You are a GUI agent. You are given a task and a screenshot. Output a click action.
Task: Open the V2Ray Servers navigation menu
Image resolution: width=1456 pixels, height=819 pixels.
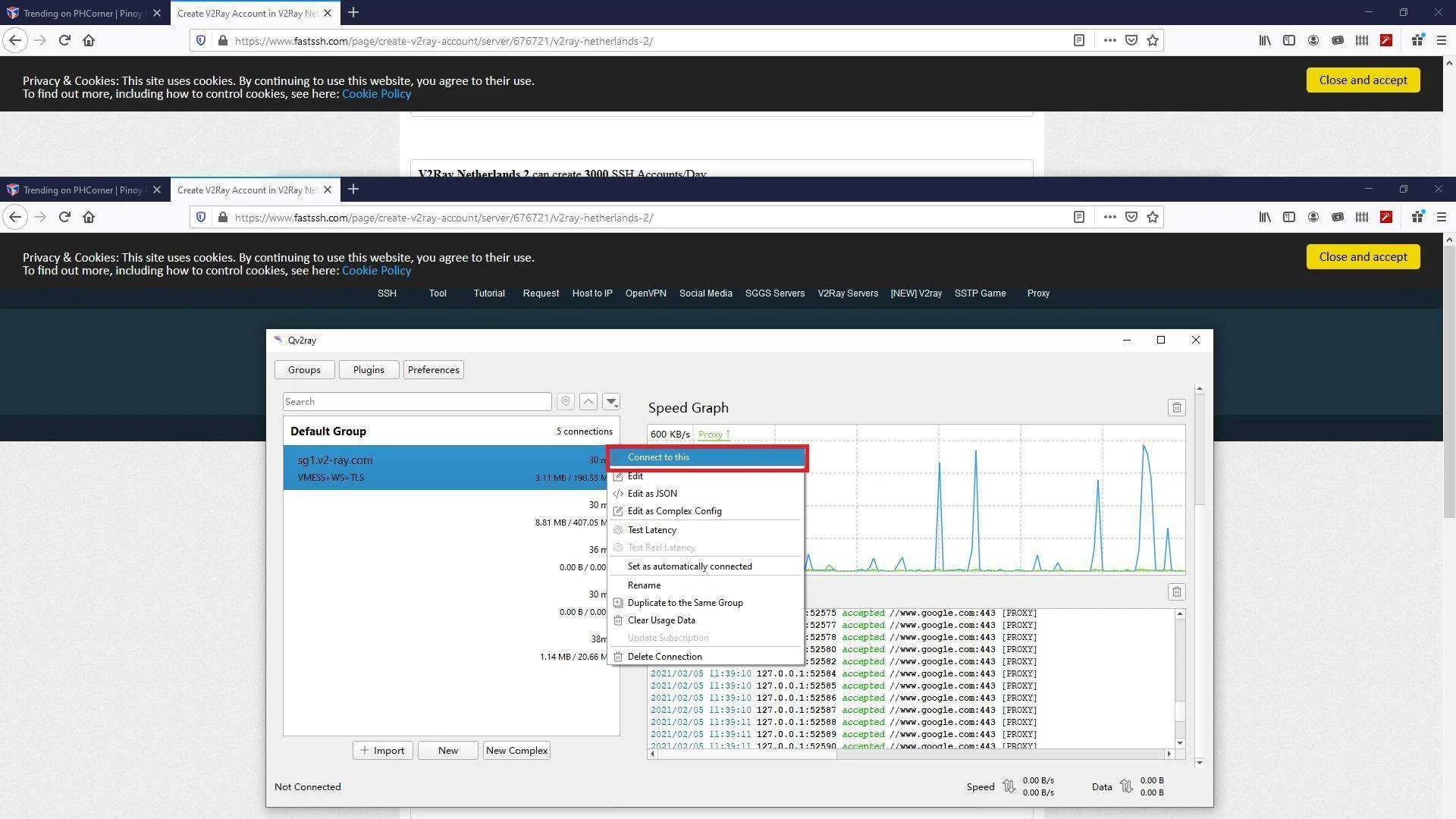(x=848, y=293)
